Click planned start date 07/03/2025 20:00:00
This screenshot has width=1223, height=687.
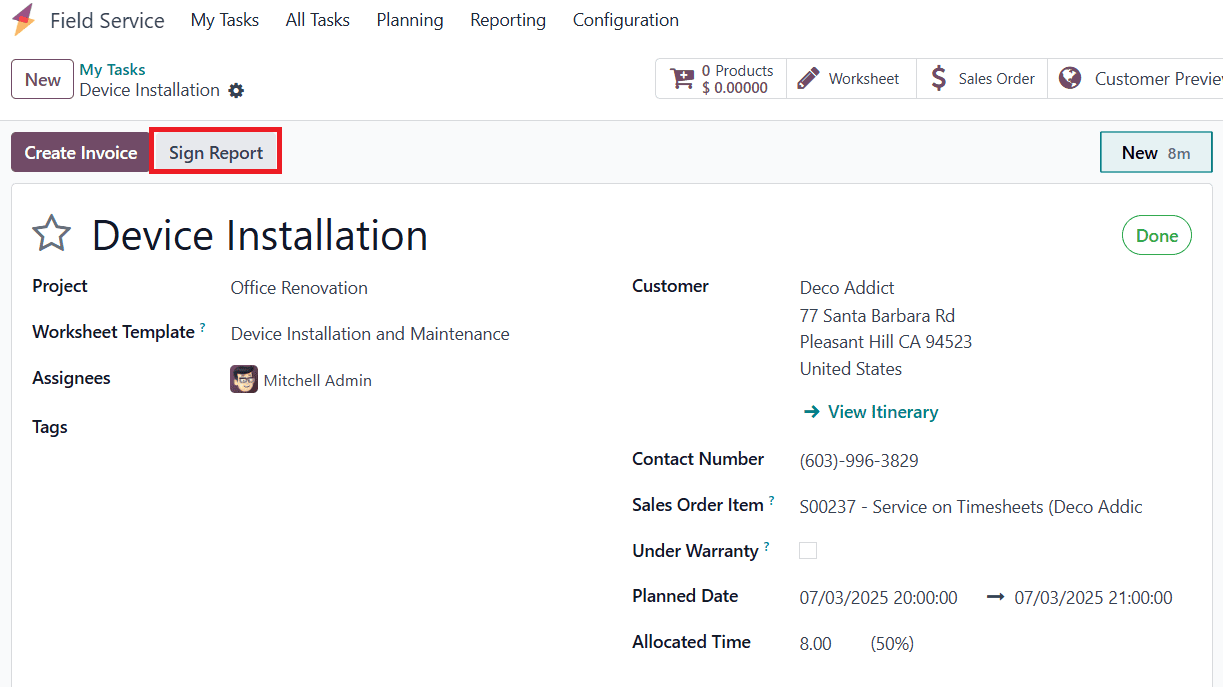(878, 598)
